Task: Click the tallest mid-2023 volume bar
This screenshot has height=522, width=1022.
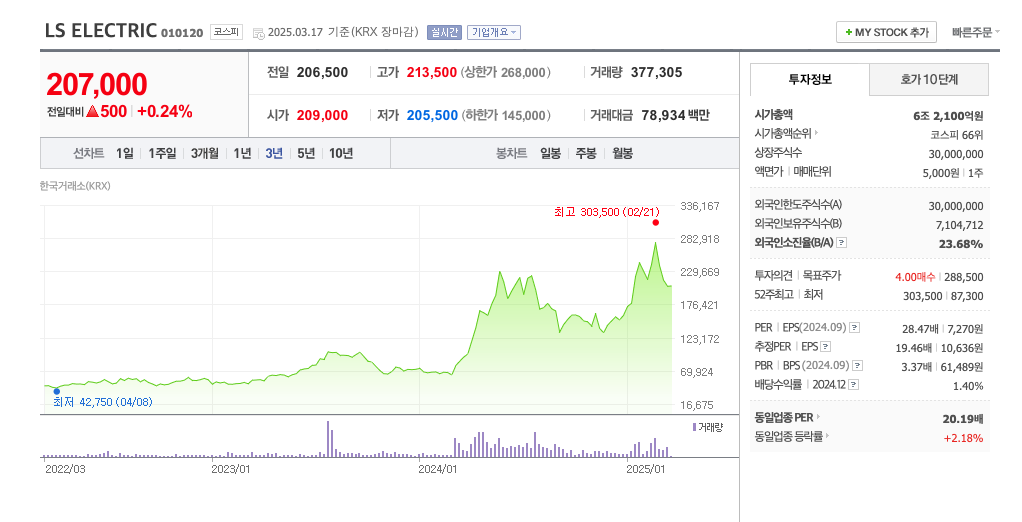Action: click(x=328, y=439)
